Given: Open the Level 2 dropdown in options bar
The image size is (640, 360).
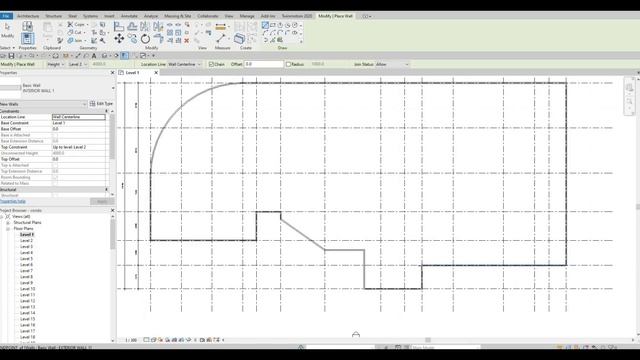Looking at the screenshot, I should (78, 64).
